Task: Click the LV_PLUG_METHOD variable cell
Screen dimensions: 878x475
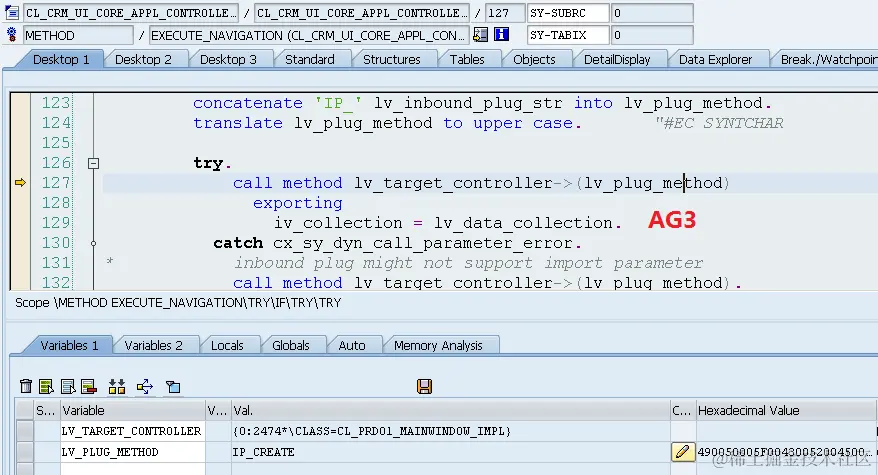Action: click(133, 452)
